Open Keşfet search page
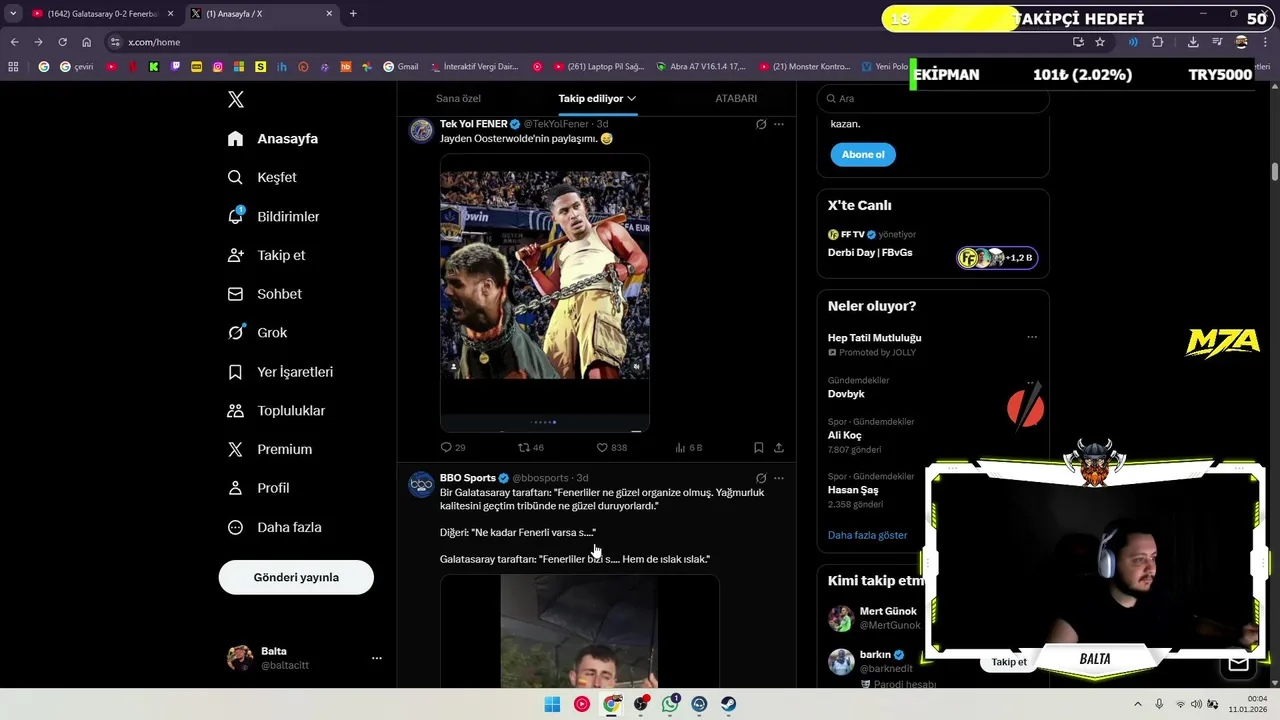The height and width of the screenshot is (720, 1280). pos(262,177)
